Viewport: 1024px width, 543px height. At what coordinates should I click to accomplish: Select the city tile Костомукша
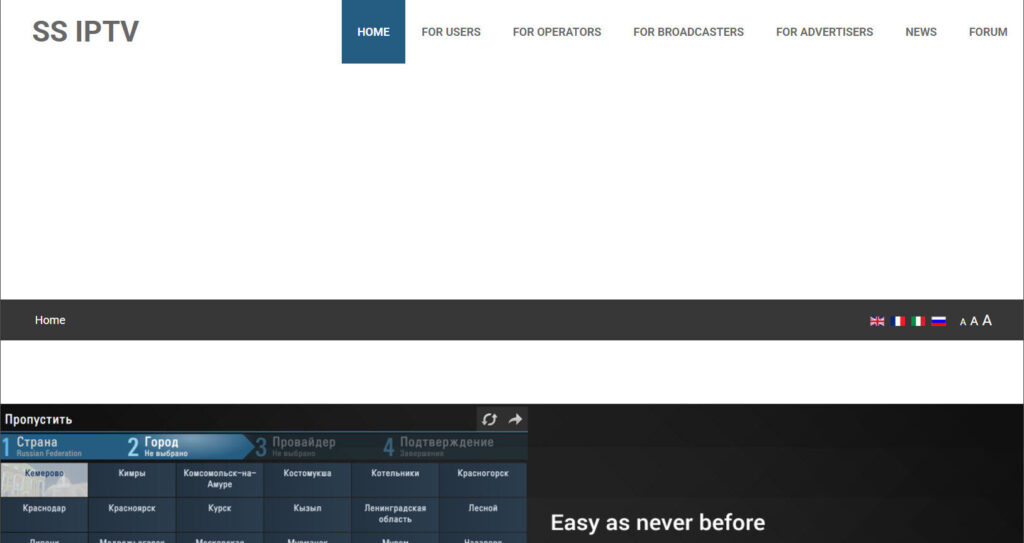[308, 480]
